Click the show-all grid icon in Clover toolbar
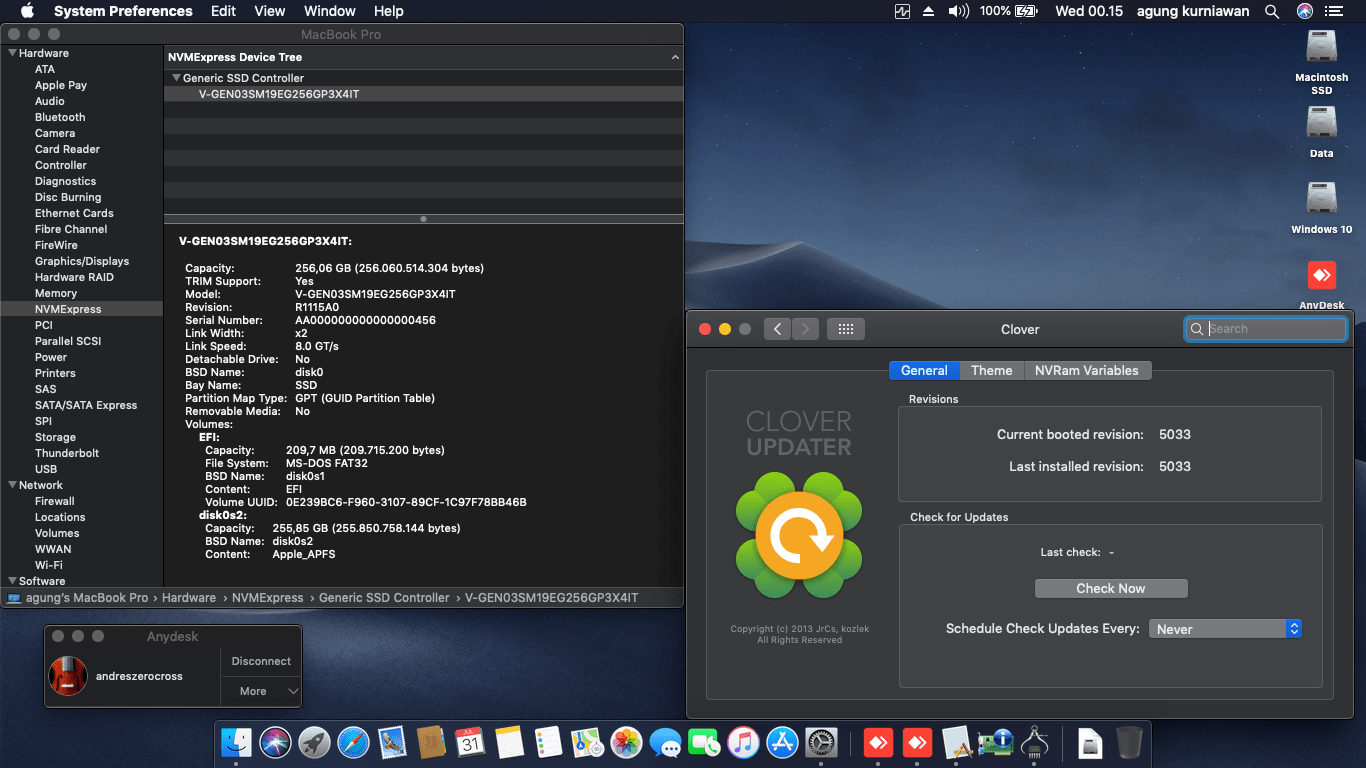The height and width of the screenshot is (768, 1366). pos(845,328)
